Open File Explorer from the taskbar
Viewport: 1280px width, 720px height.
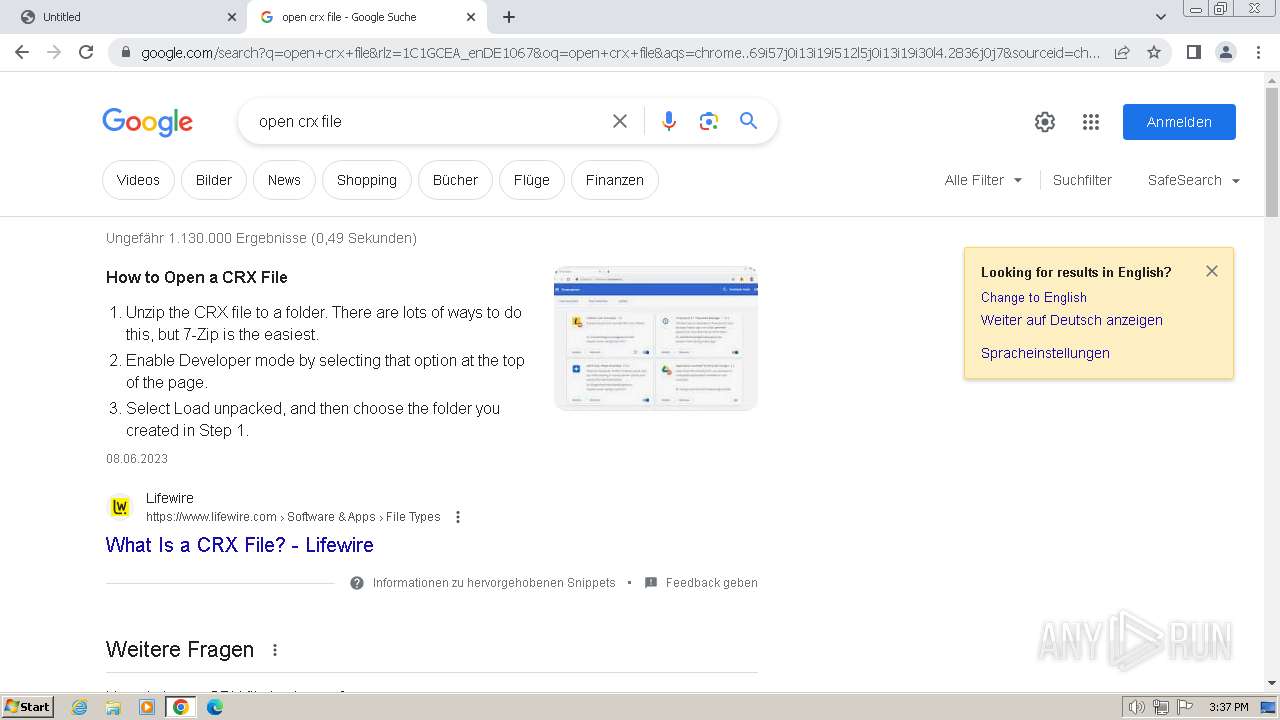[x=113, y=707]
